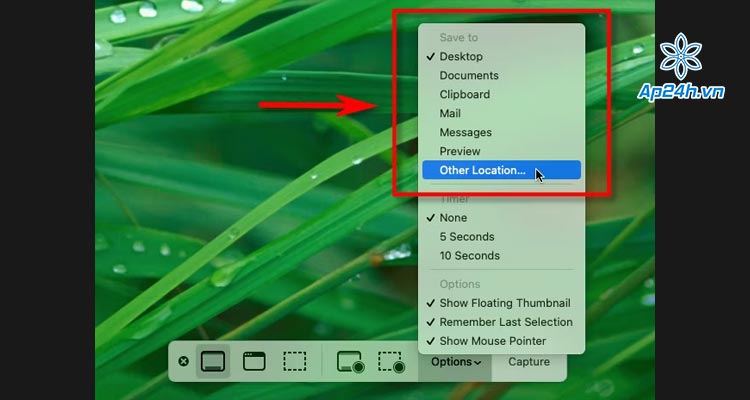
Task: Choose Desktop as save location
Action: tap(501, 56)
